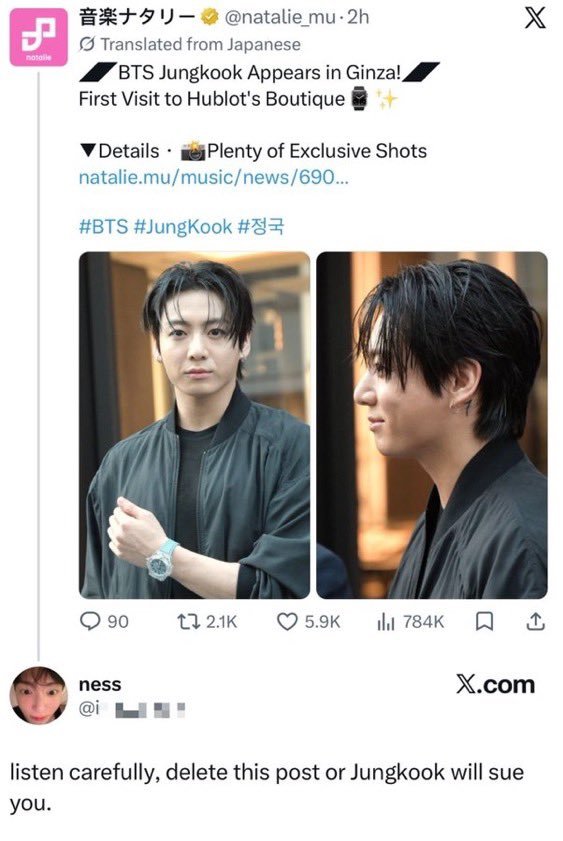Open the @natalie_mu handle
Viewport: 563px width, 841px height.
pyautogui.click(x=280, y=18)
